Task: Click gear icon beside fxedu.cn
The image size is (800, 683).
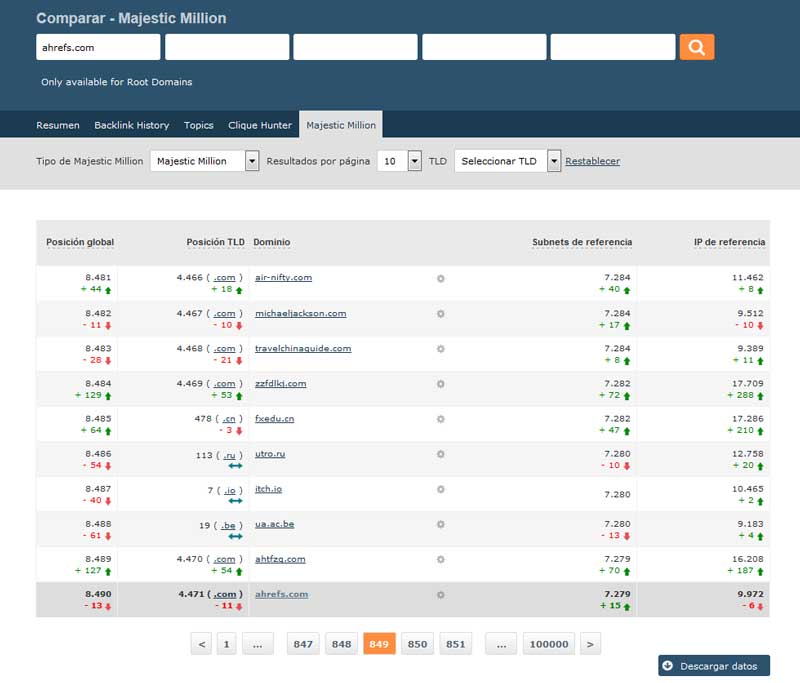Action: pos(440,419)
